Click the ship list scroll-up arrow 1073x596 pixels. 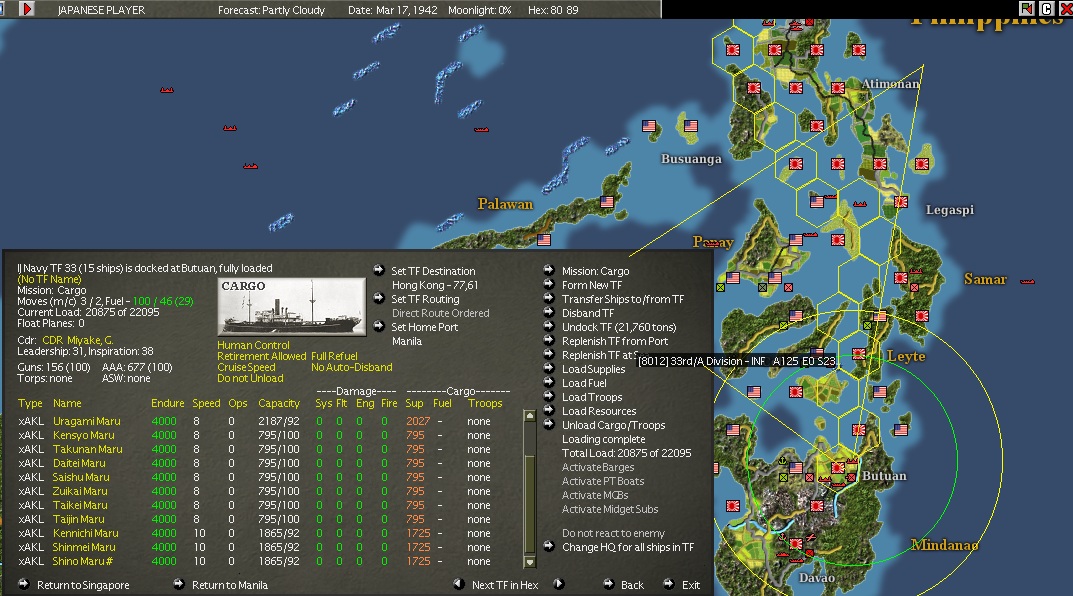(529, 415)
